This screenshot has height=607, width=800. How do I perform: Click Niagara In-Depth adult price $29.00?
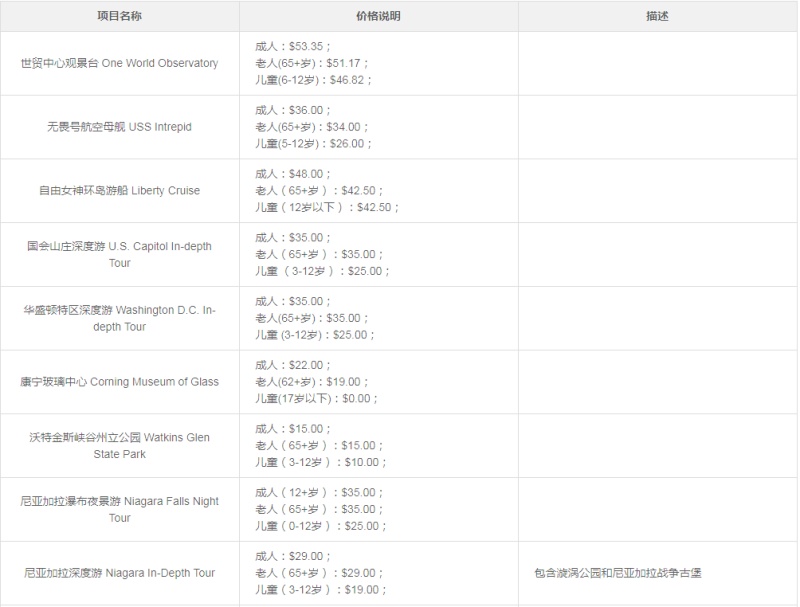point(306,557)
